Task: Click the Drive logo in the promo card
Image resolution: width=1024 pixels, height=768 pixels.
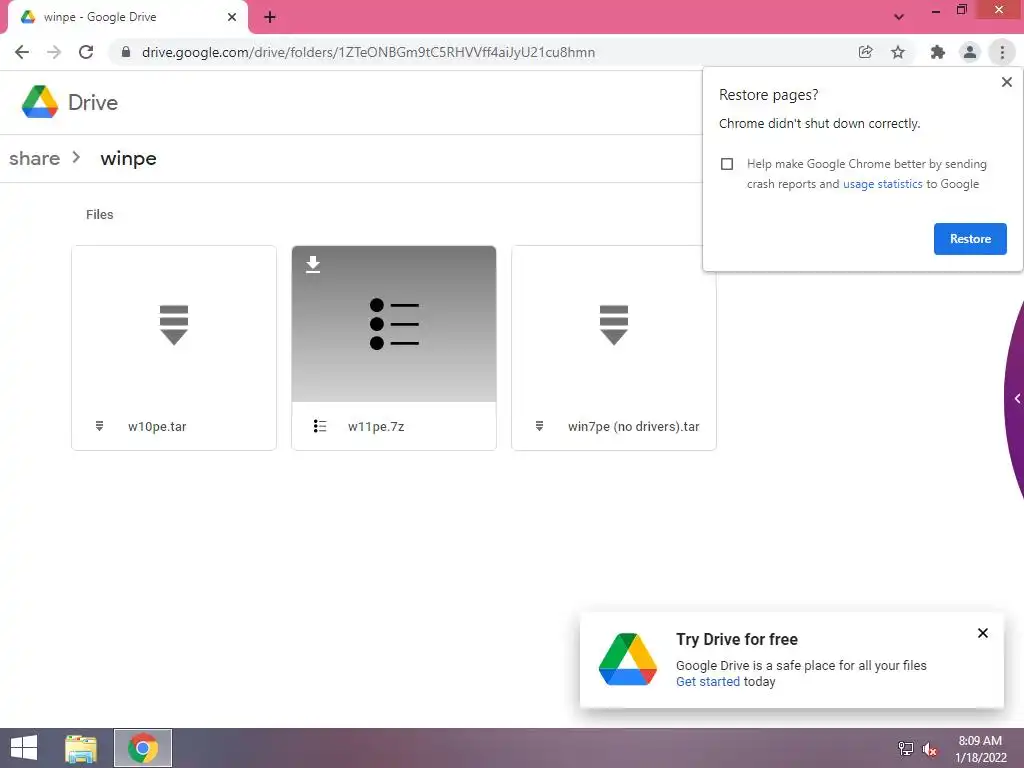Action: [x=628, y=660]
